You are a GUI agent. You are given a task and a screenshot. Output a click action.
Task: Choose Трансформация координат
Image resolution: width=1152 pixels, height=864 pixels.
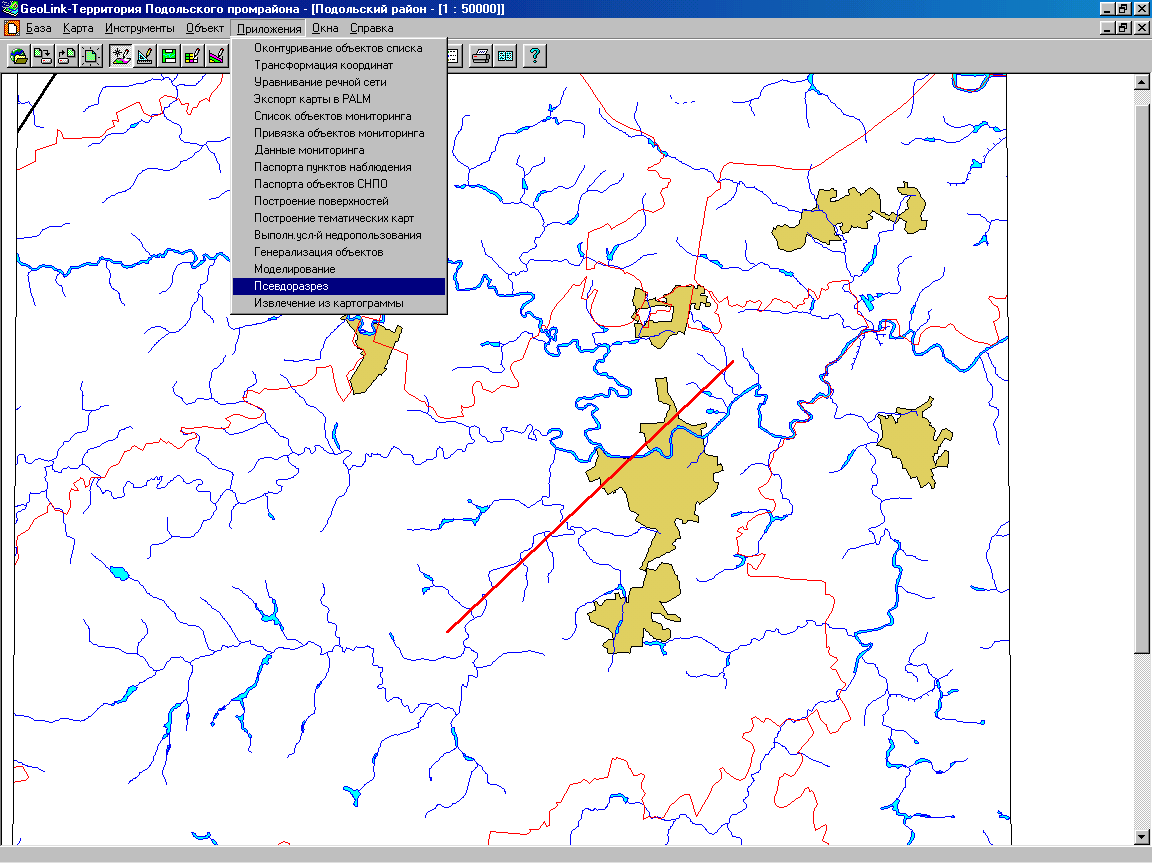coord(339,65)
